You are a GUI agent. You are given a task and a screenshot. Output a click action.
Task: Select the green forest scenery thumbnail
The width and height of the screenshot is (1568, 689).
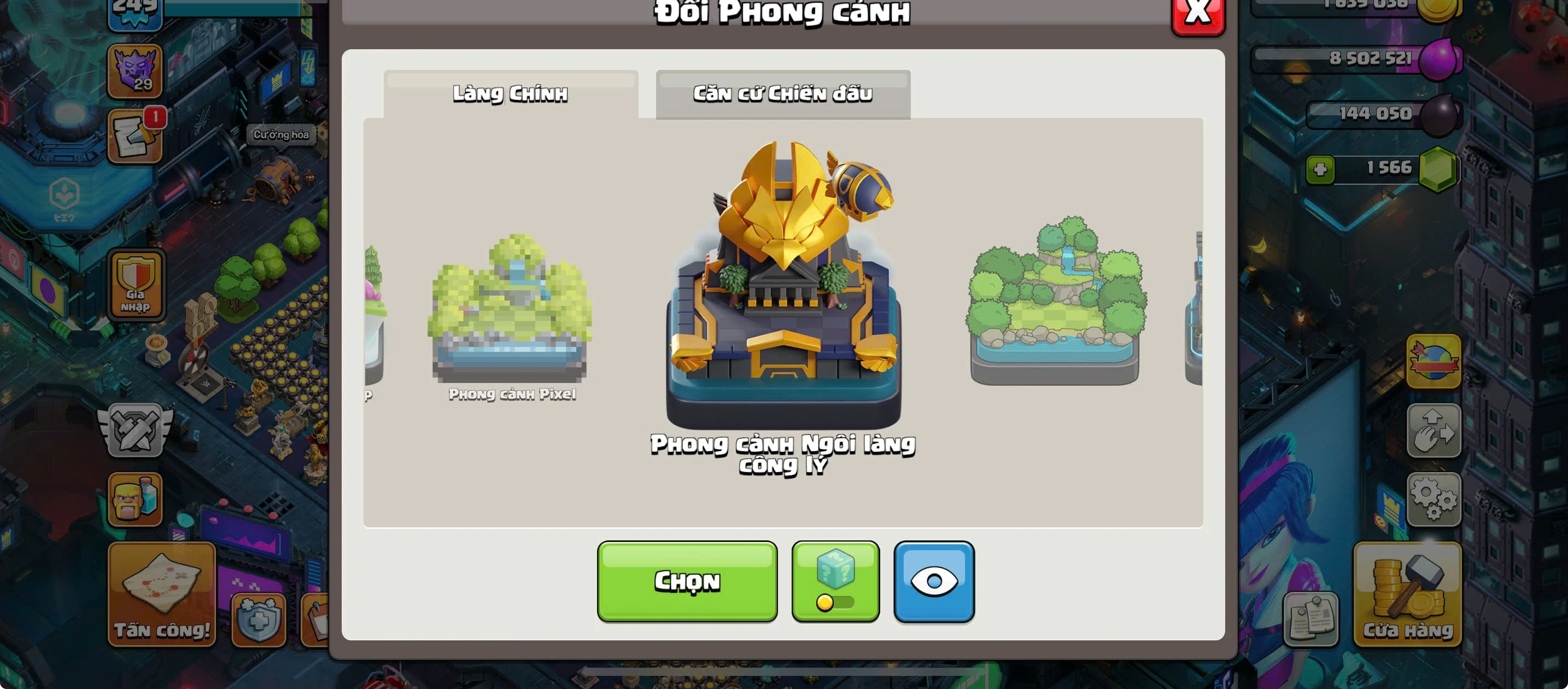tap(1056, 301)
